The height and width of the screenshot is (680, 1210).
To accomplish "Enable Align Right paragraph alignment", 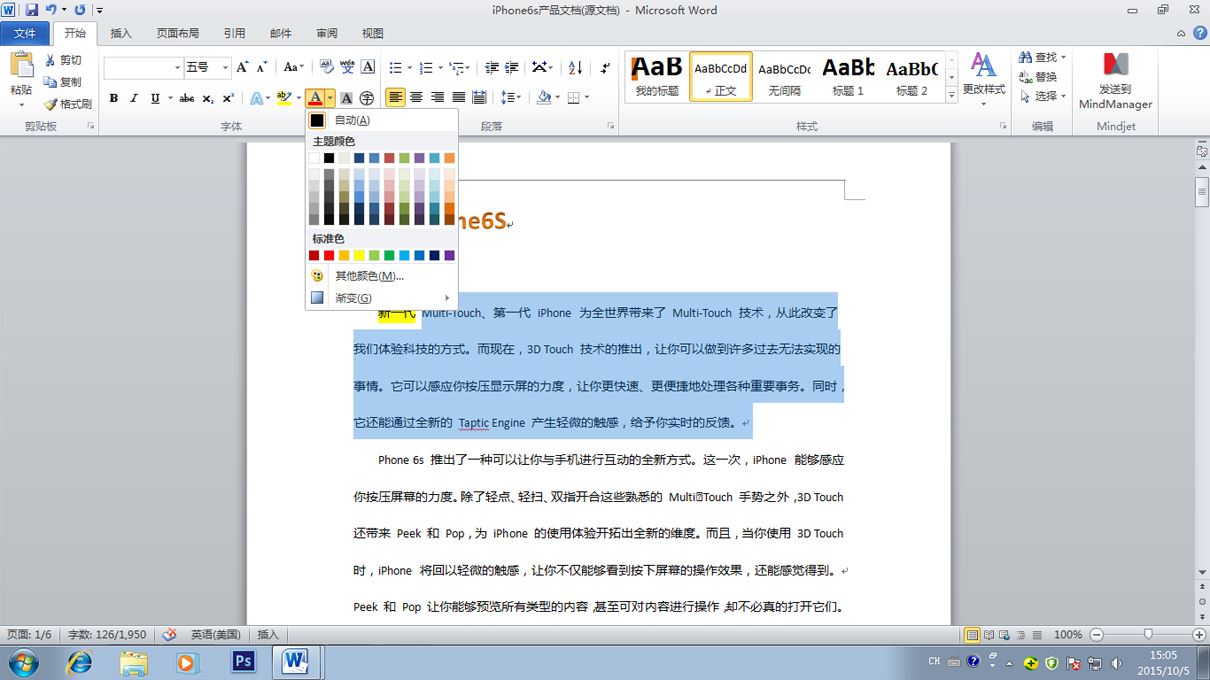I will [x=438, y=98].
